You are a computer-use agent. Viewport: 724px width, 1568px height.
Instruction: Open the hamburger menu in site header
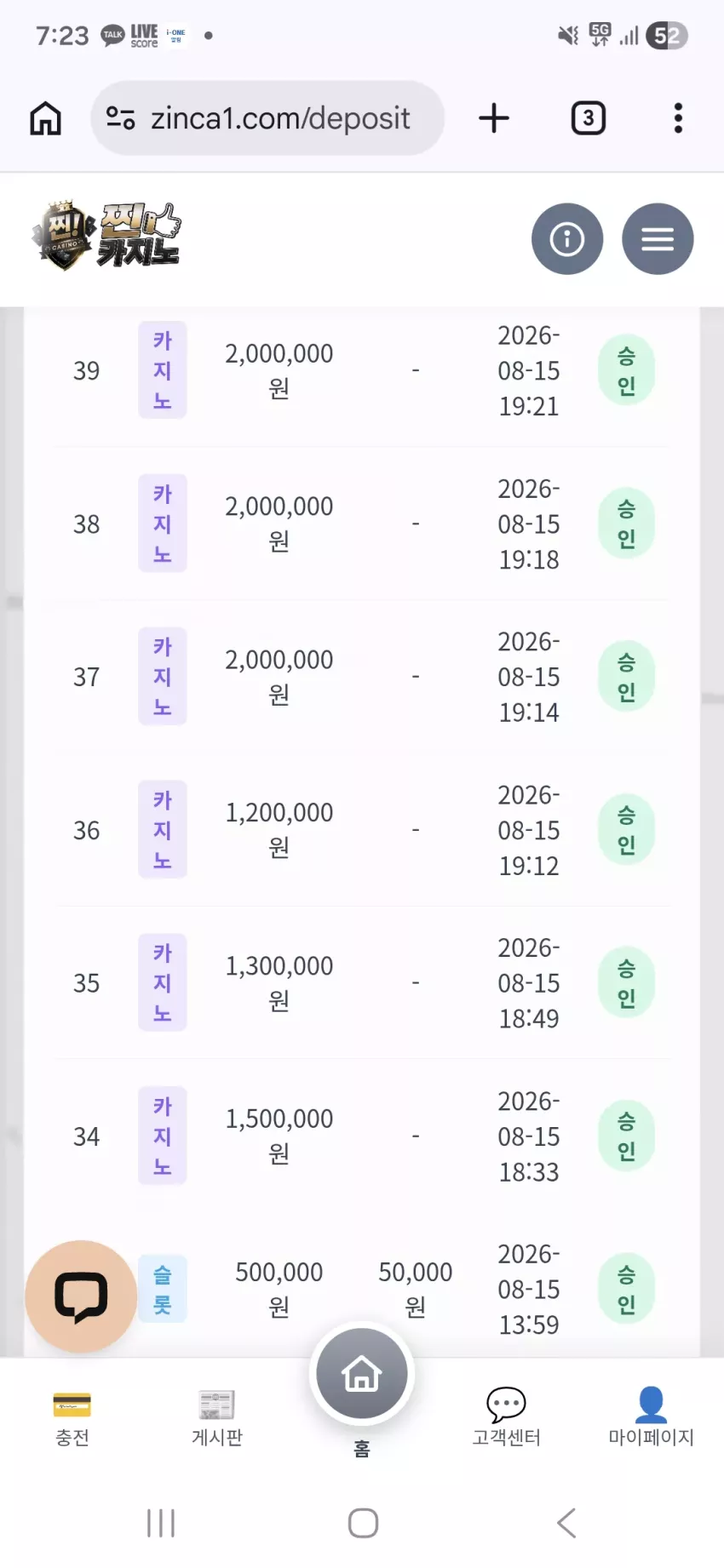[658, 239]
